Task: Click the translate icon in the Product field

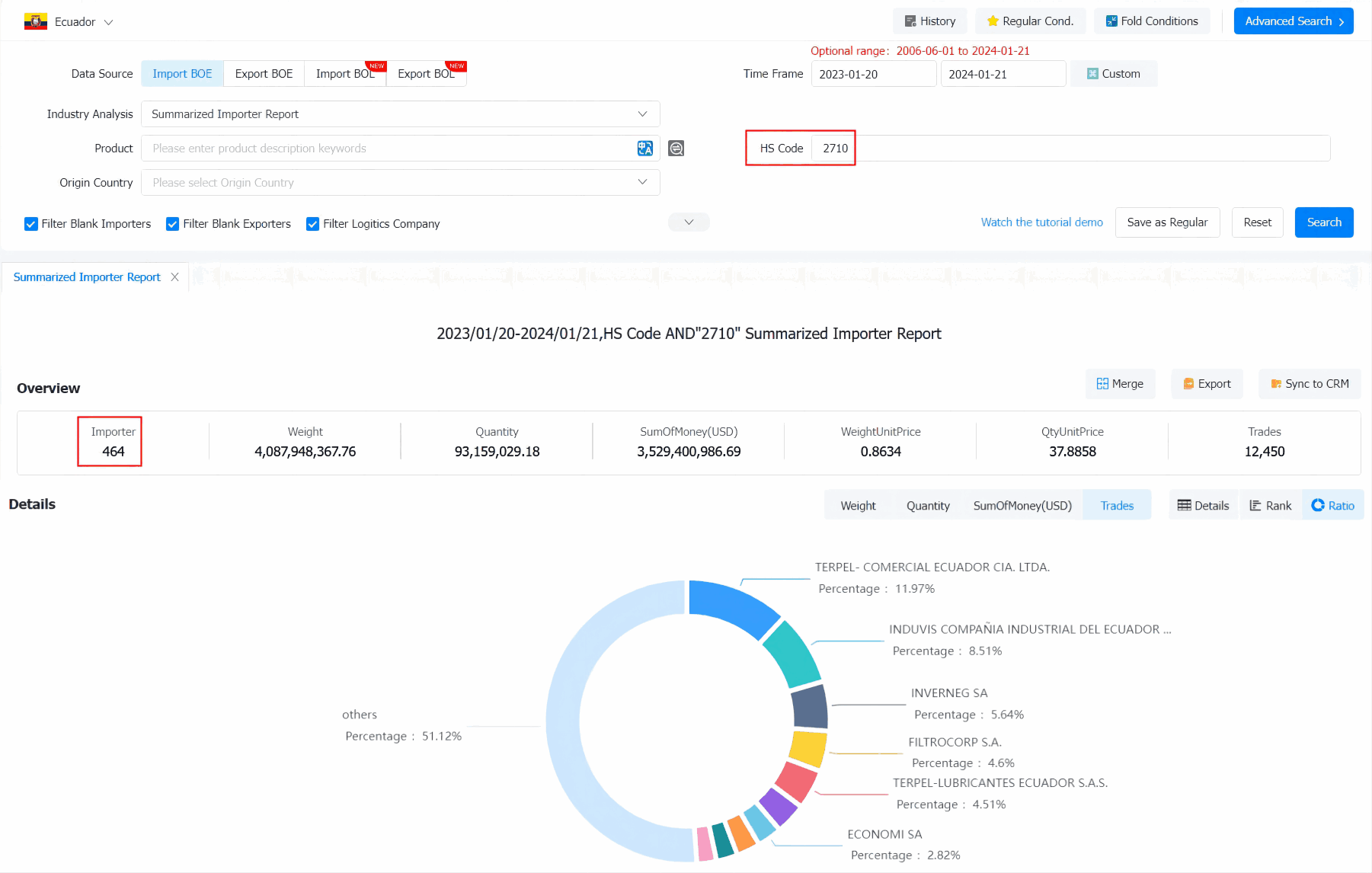Action: [x=644, y=149]
